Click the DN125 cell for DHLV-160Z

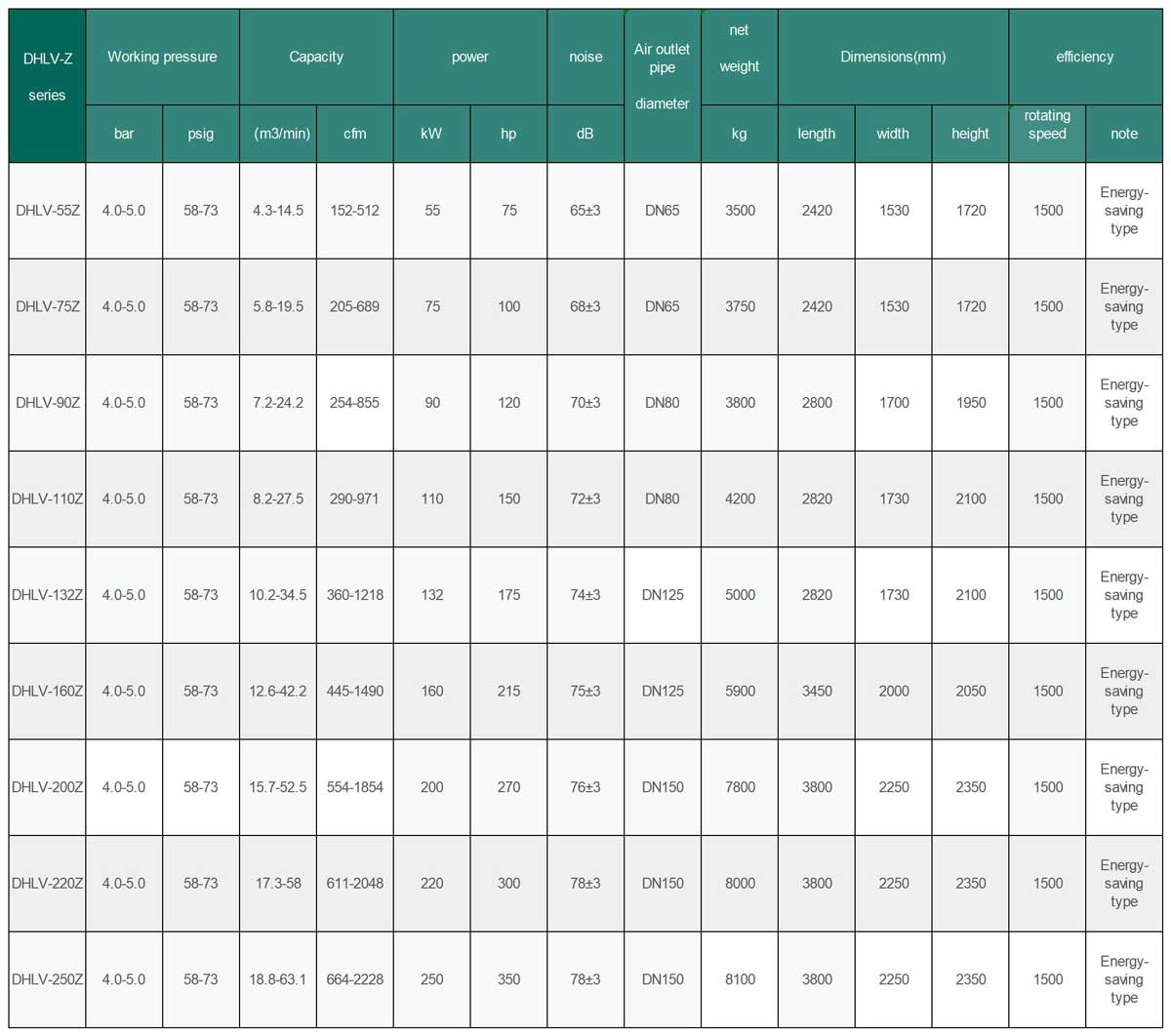click(x=663, y=691)
